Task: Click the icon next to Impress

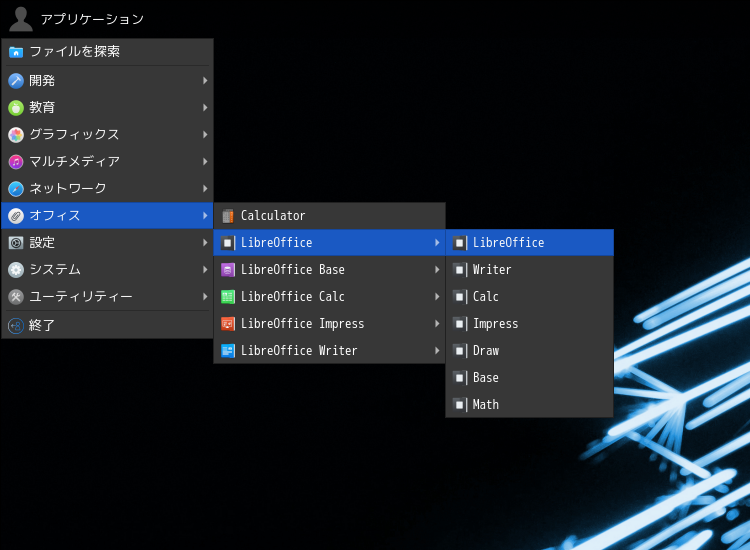Action: tap(460, 324)
